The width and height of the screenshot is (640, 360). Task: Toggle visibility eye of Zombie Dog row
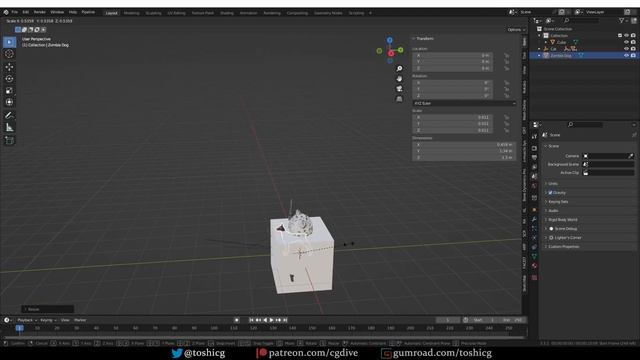point(627,55)
